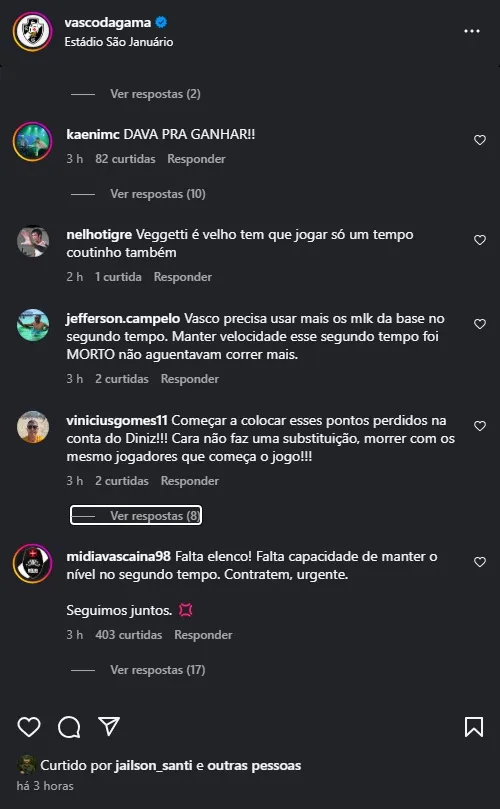Like midiavascaina98's Falta elenco comment
Viewport: 500px width, 809px height.
[480, 562]
